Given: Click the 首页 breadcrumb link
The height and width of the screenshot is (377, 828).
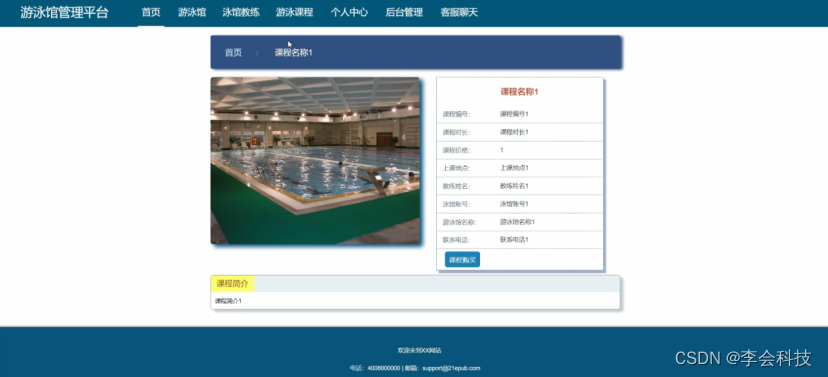Looking at the screenshot, I should (233, 53).
